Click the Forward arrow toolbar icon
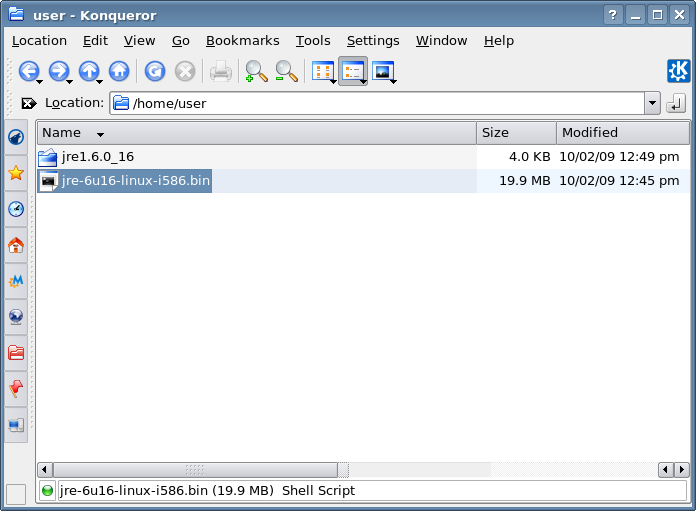Screen dimensions: 696x511 (x=59, y=71)
